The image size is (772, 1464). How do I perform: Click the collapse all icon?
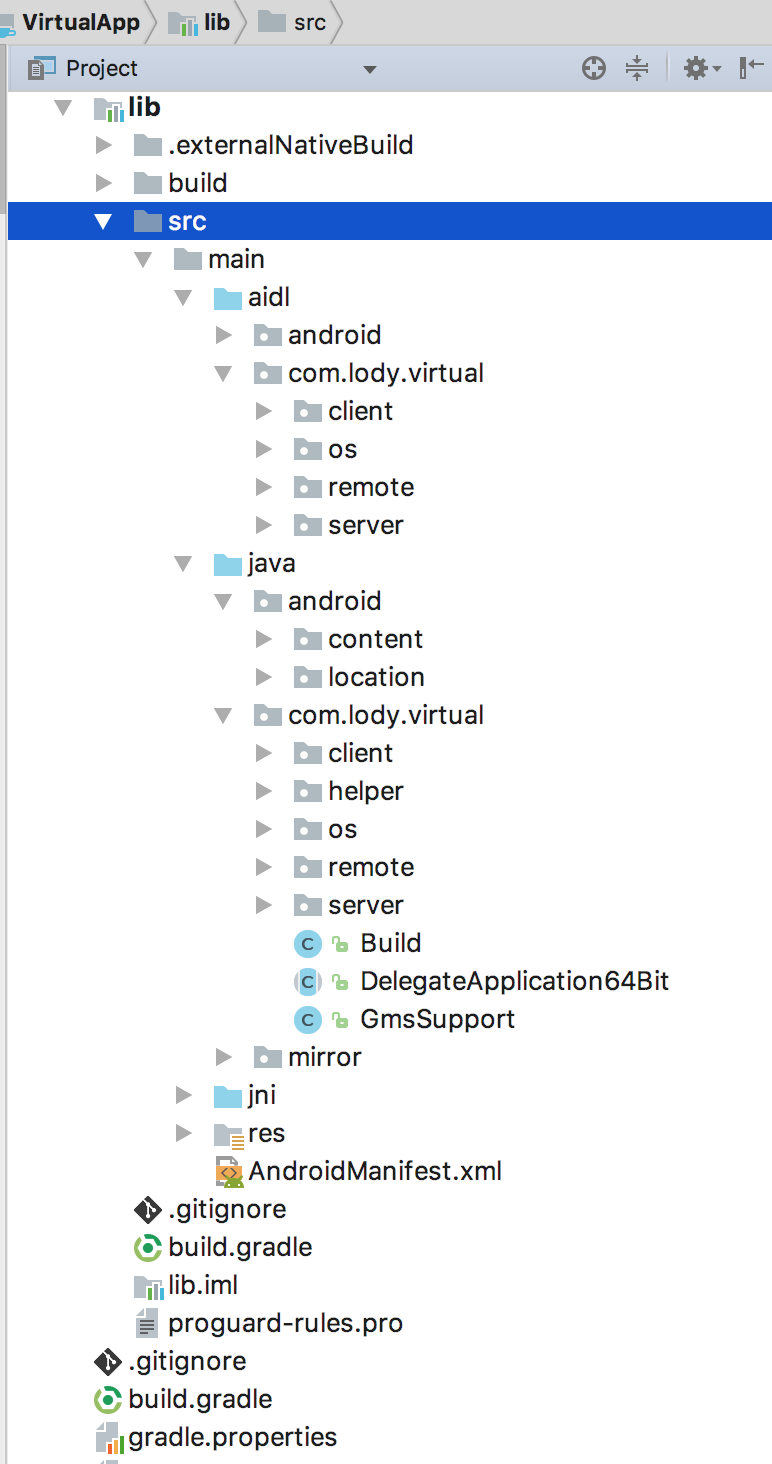[x=637, y=69]
